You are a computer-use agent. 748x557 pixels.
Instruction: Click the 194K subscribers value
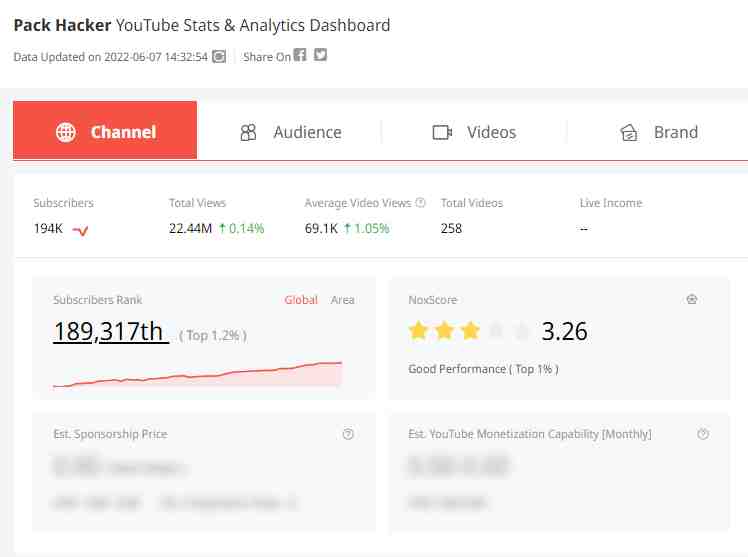click(48, 228)
